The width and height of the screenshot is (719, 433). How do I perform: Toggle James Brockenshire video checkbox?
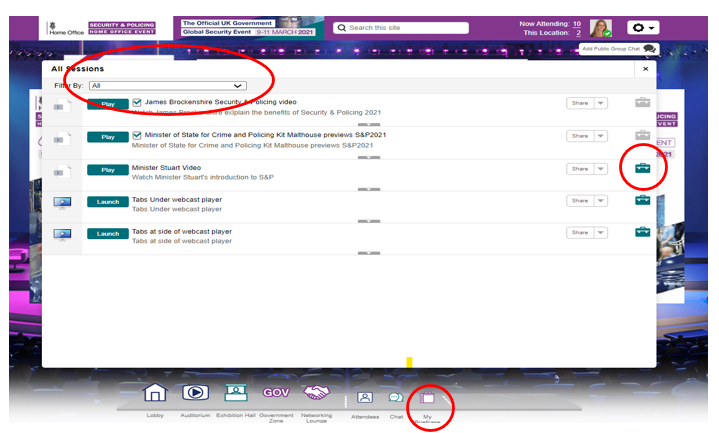137,102
